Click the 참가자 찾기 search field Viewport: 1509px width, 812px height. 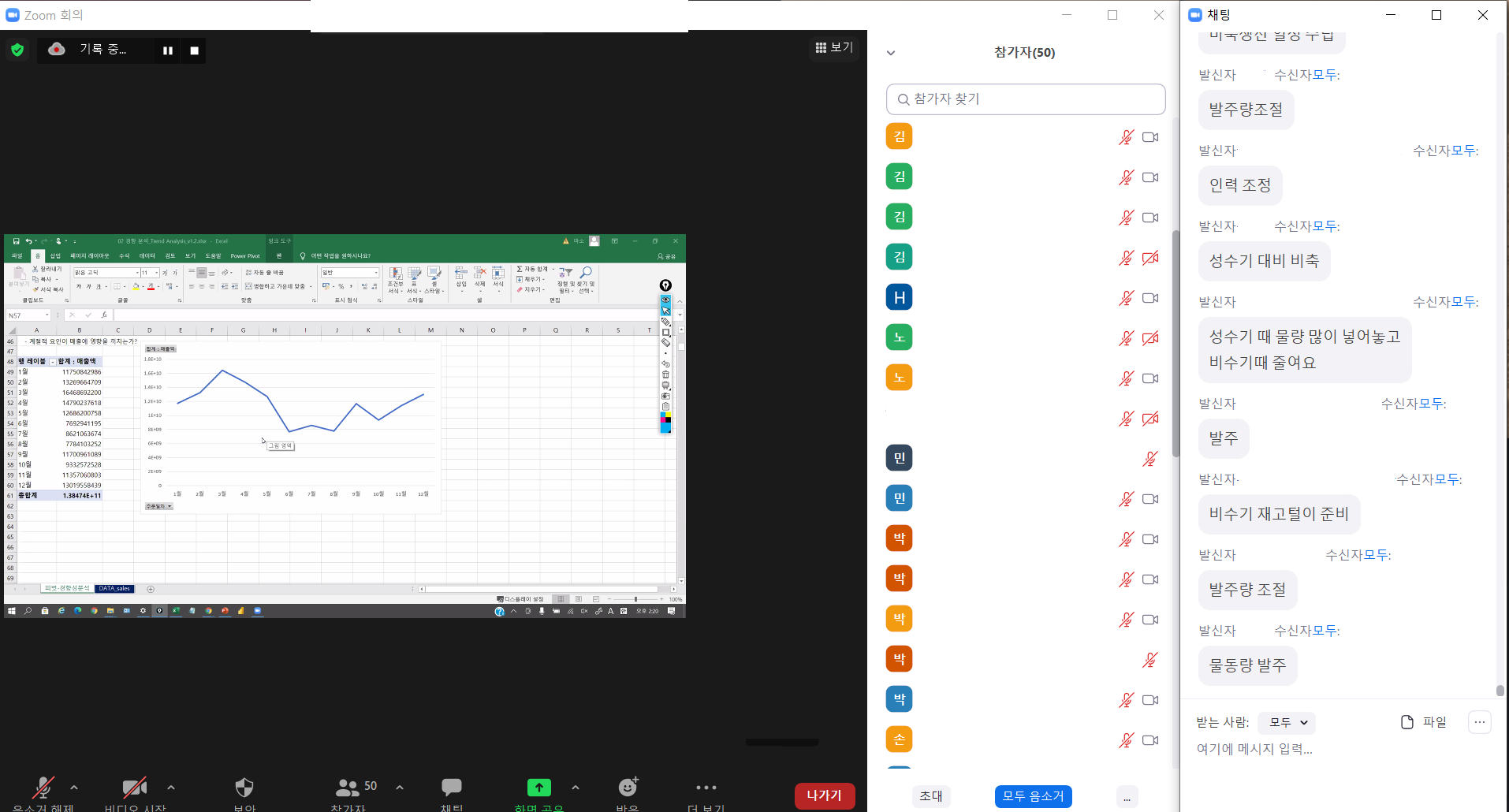[1026, 99]
